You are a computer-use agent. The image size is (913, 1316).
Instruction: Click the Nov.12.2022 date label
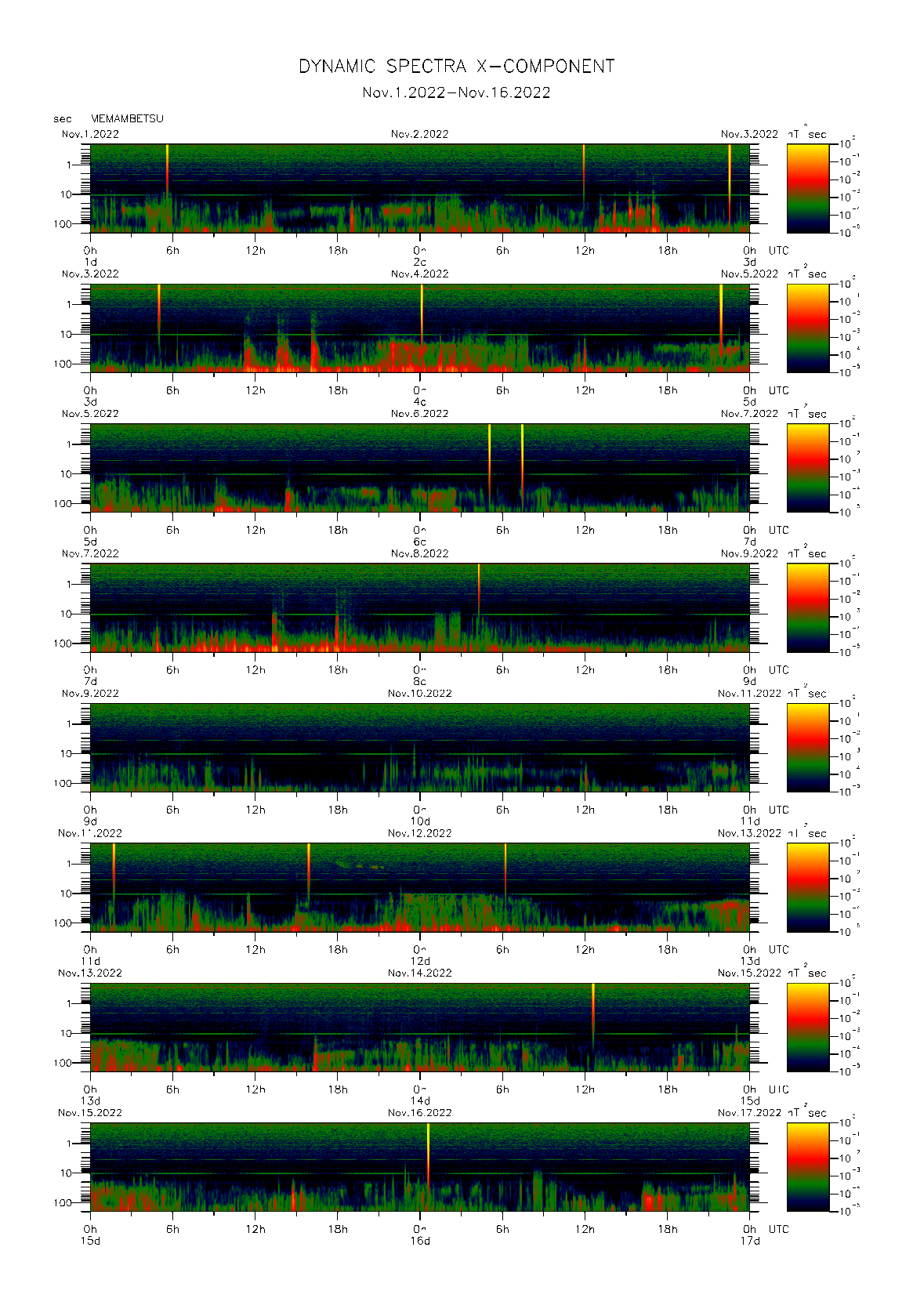pos(420,833)
